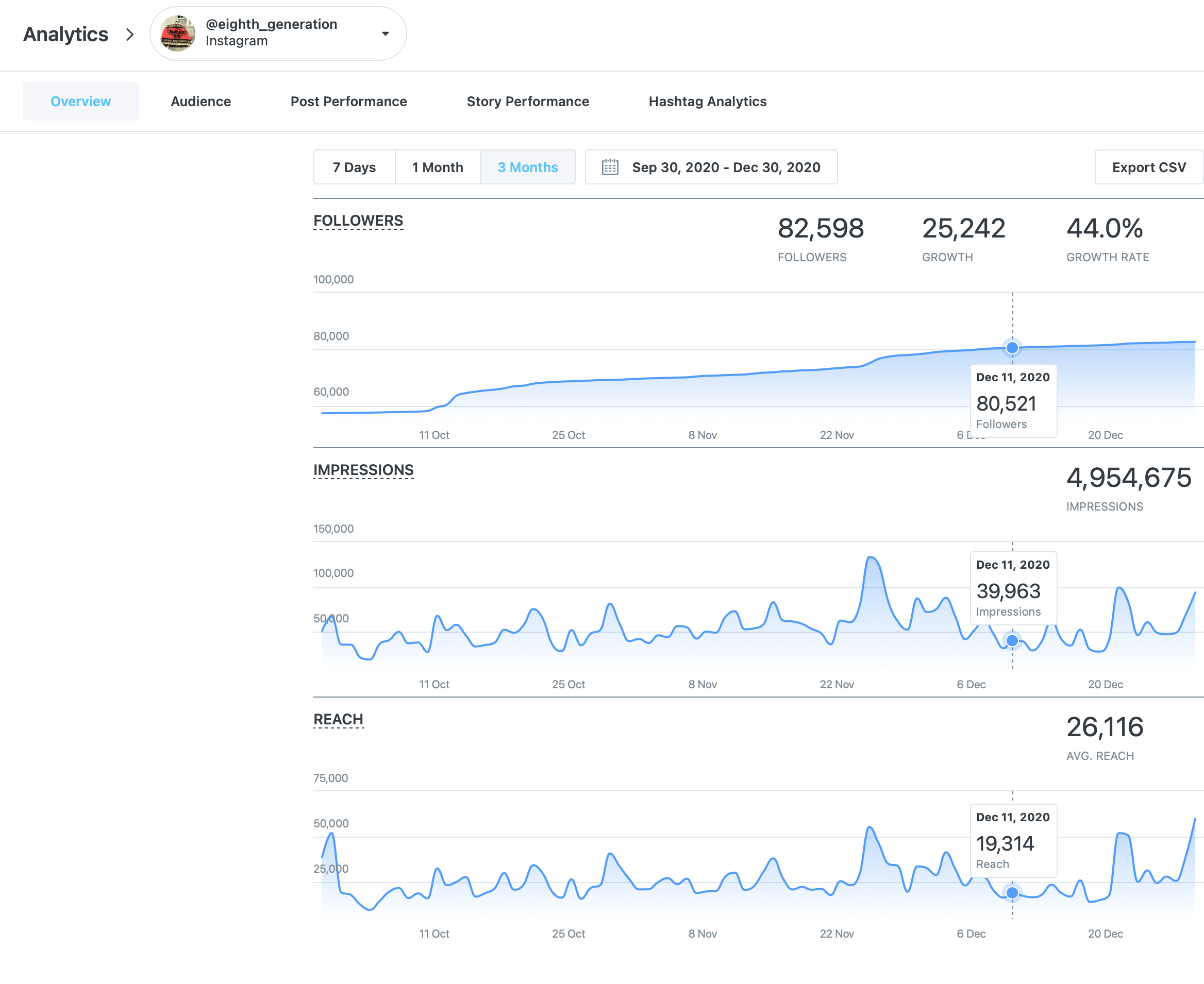Switch to the Audience tab

point(201,101)
